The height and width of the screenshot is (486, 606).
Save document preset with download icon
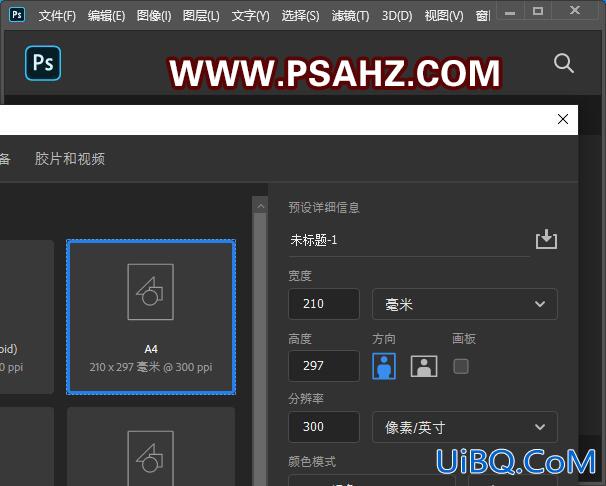pos(546,239)
